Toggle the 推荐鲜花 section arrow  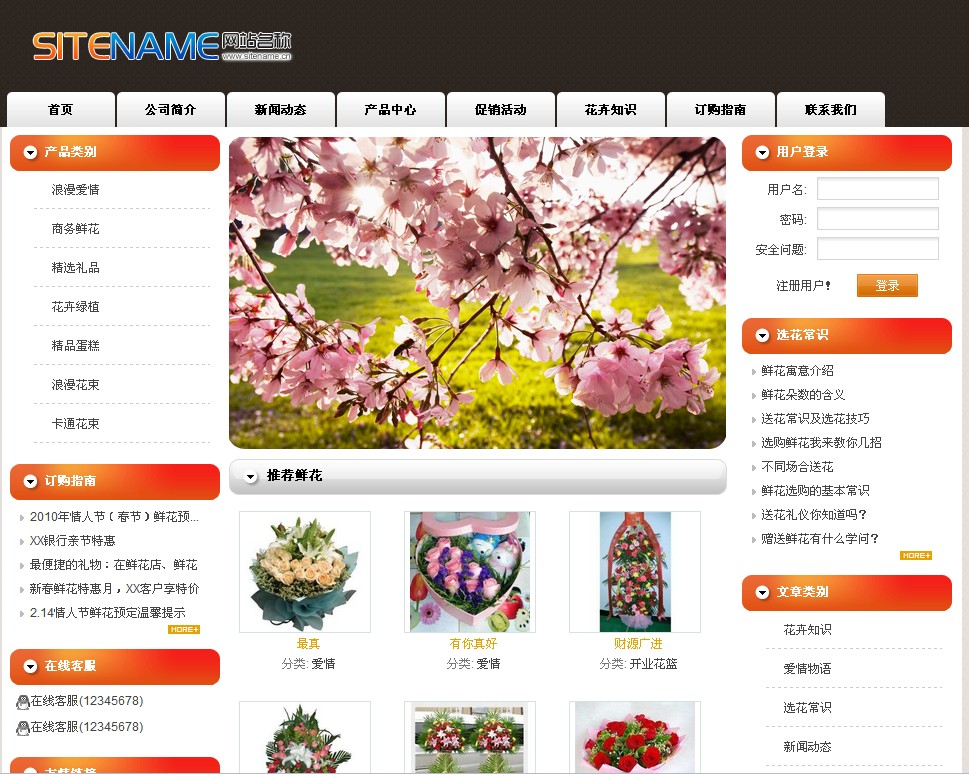click(x=249, y=476)
